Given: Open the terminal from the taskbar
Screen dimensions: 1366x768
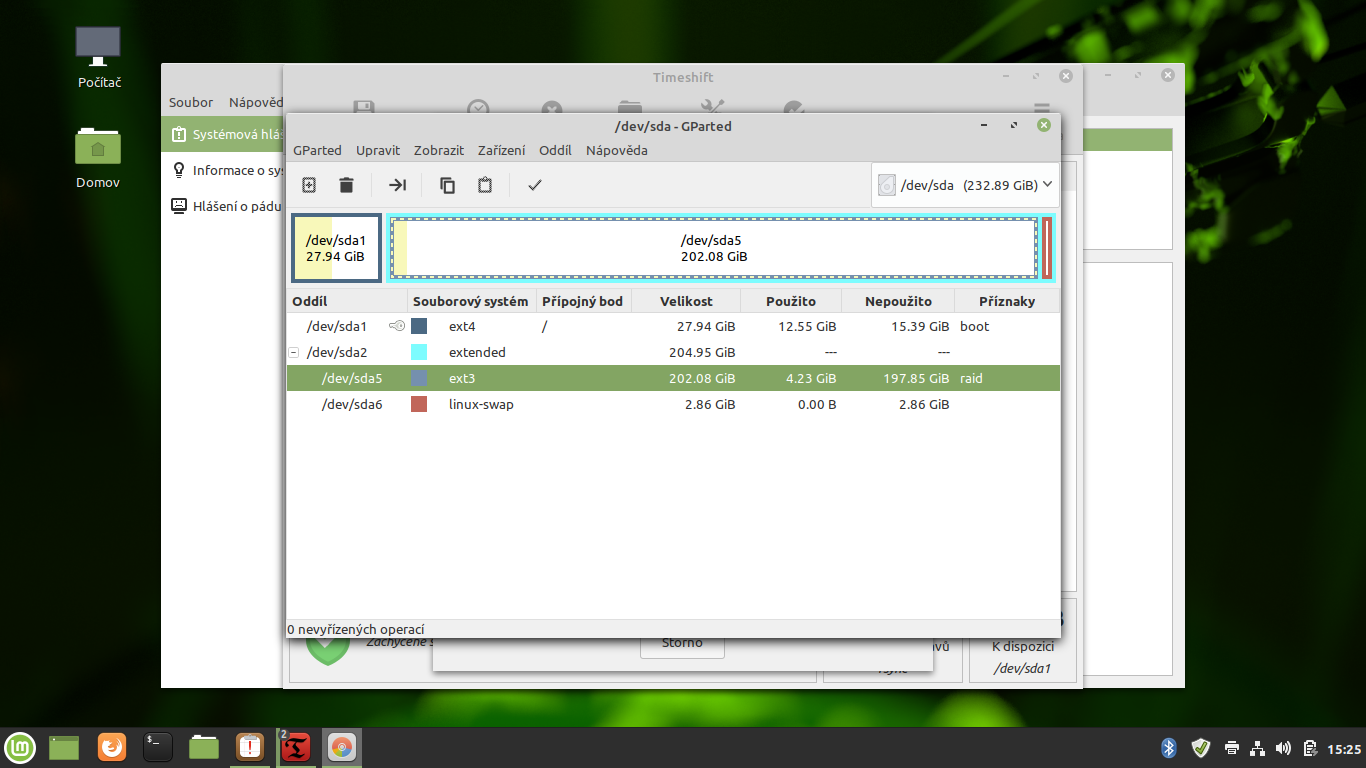Looking at the screenshot, I should pos(158,747).
